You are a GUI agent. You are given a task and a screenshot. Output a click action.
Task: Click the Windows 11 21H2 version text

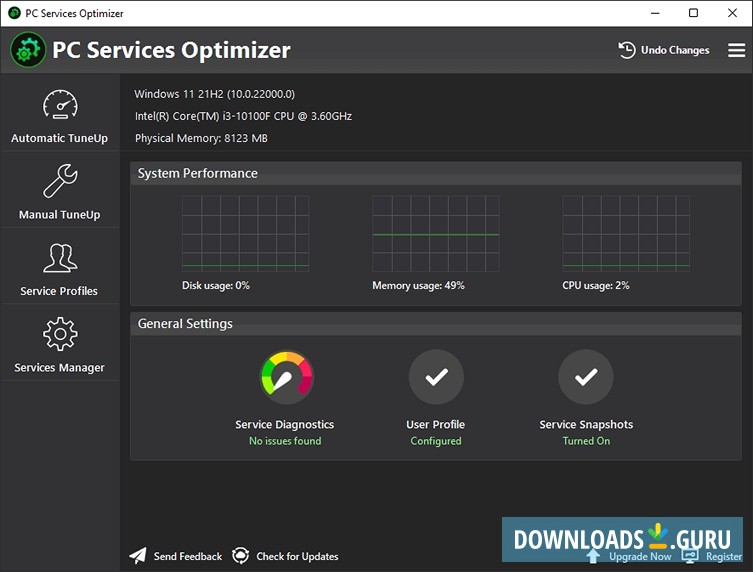215,94
